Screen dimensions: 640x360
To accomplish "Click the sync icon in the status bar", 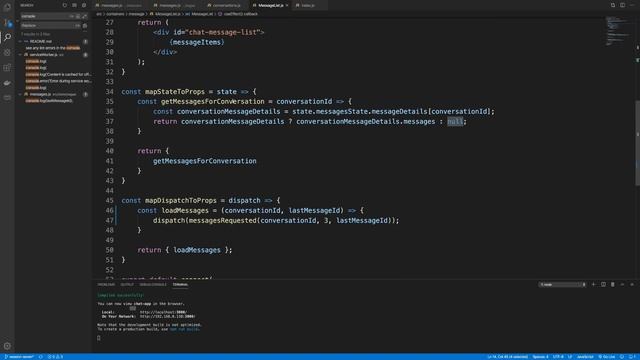I will coord(40,357).
